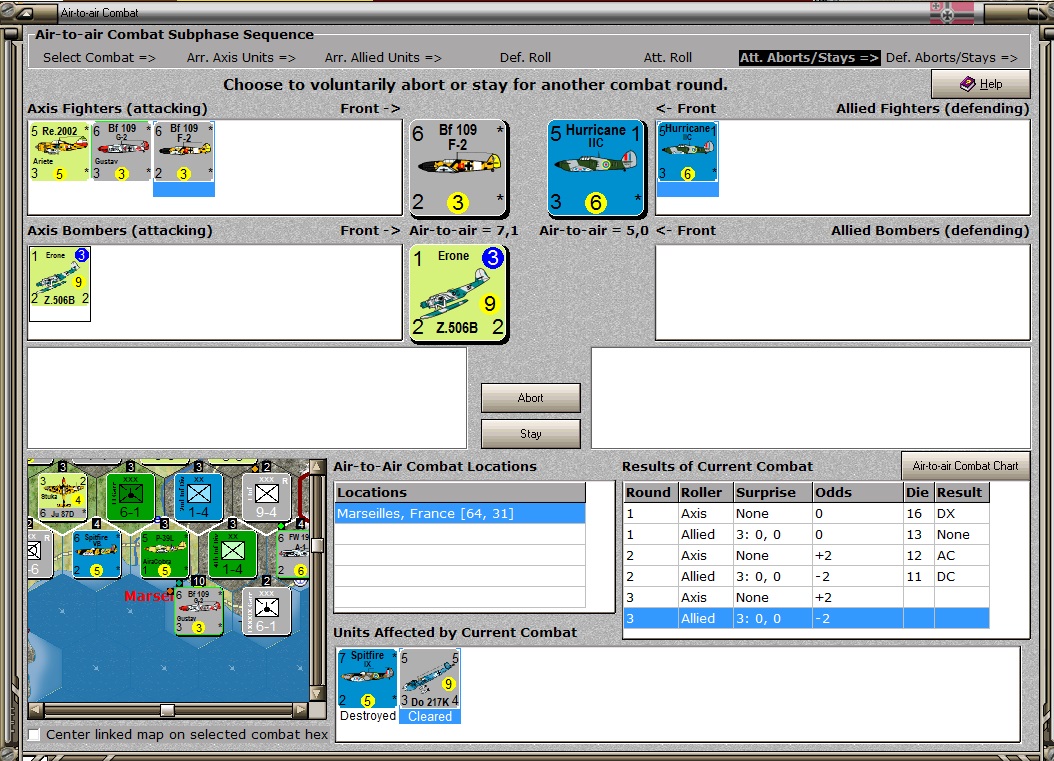1054x761 pixels.
Task: Click the Stay button
Action: coord(530,434)
